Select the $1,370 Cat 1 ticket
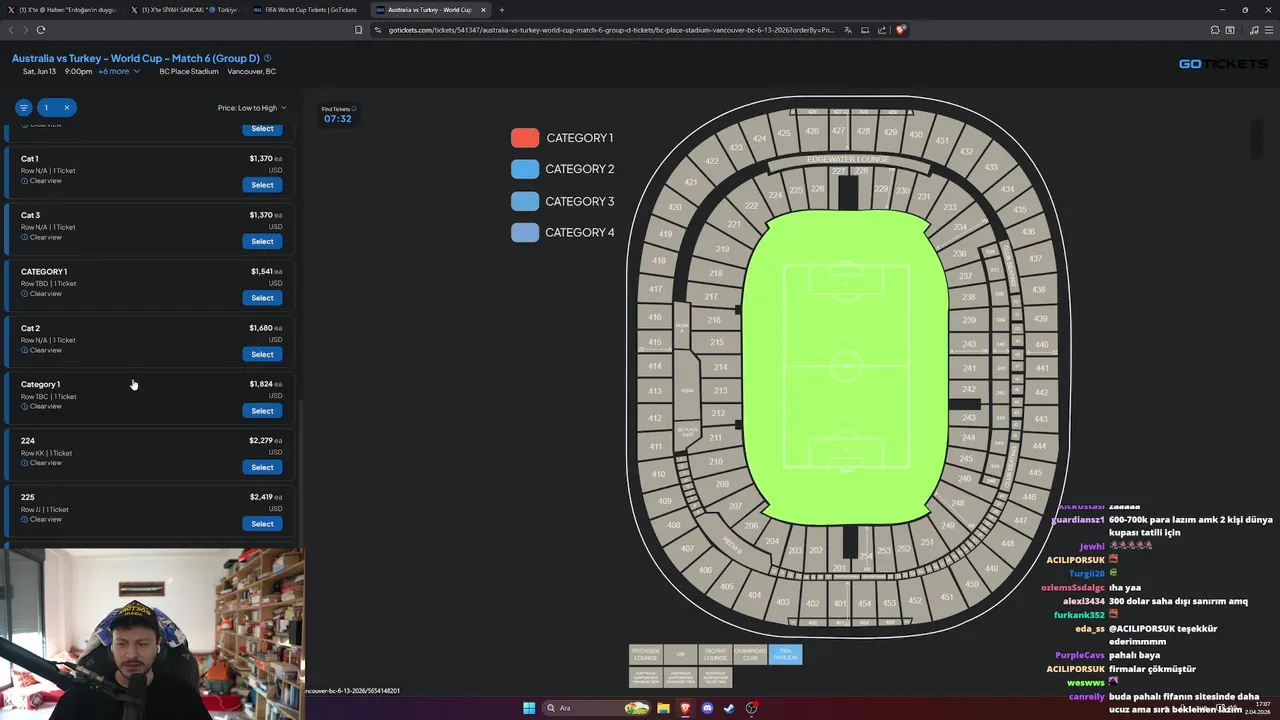This screenshot has width=1280, height=720. pos(262,185)
